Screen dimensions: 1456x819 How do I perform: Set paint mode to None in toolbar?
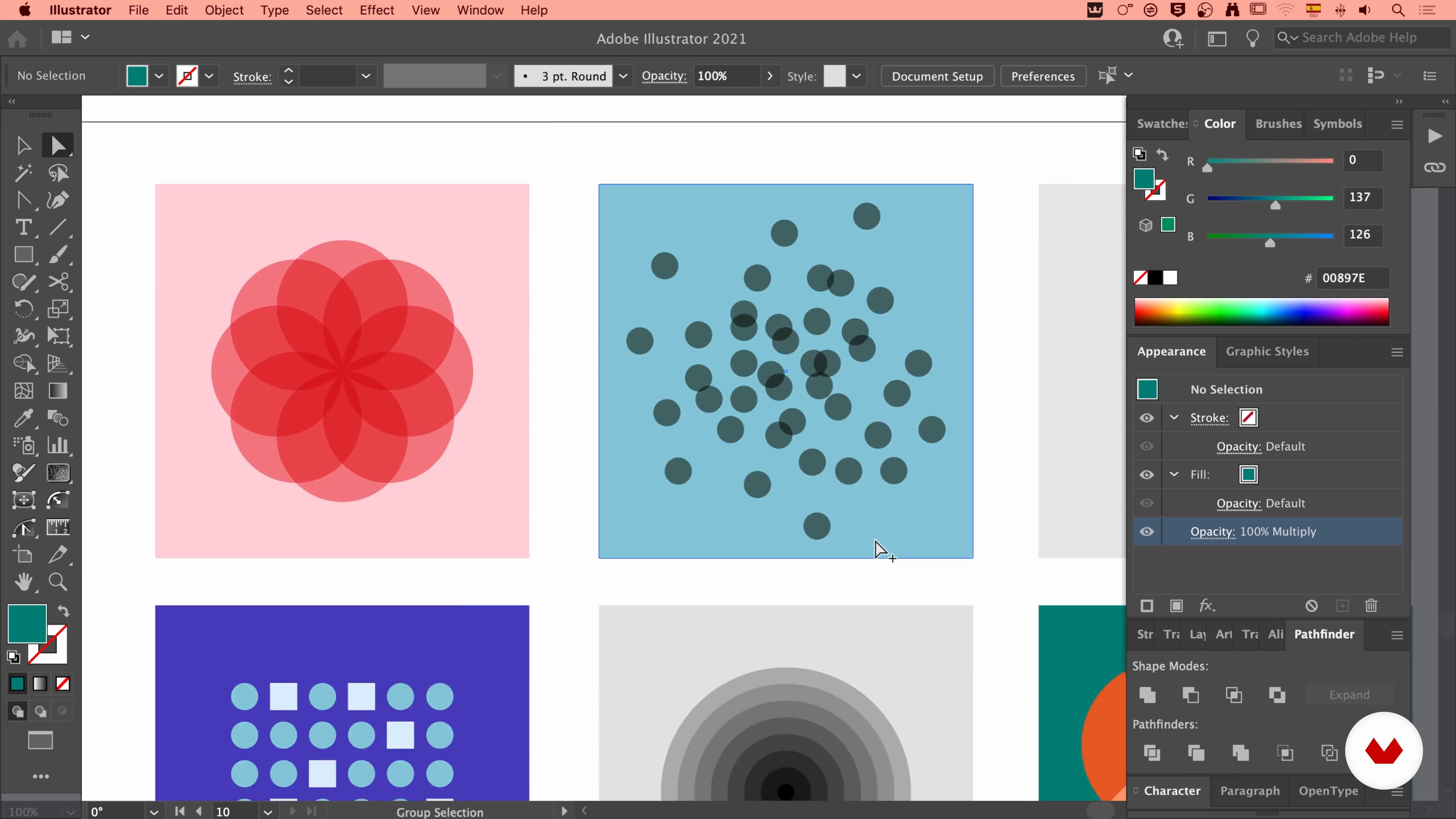63,684
